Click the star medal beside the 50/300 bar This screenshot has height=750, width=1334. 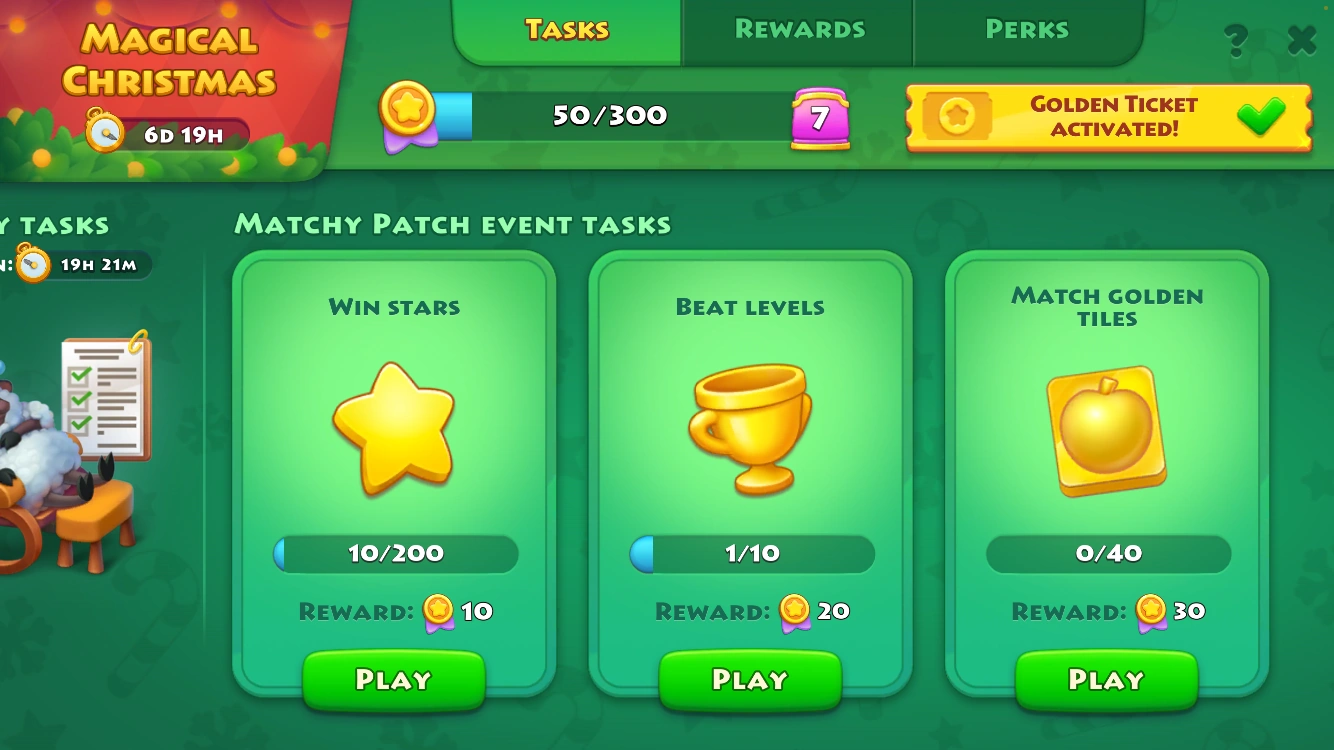[407, 116]
